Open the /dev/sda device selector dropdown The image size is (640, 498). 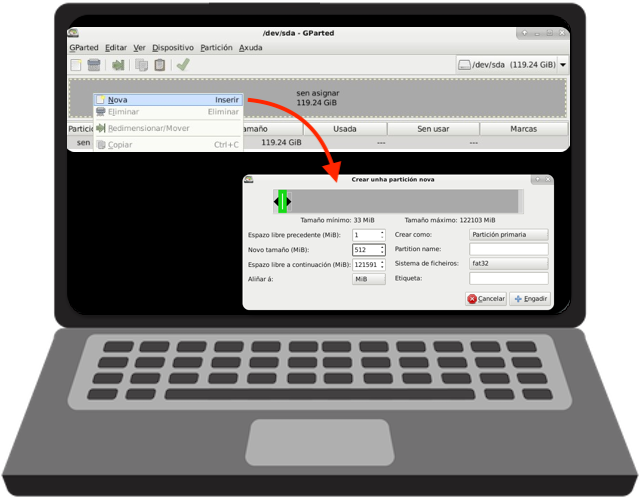[x=511, y=65]
